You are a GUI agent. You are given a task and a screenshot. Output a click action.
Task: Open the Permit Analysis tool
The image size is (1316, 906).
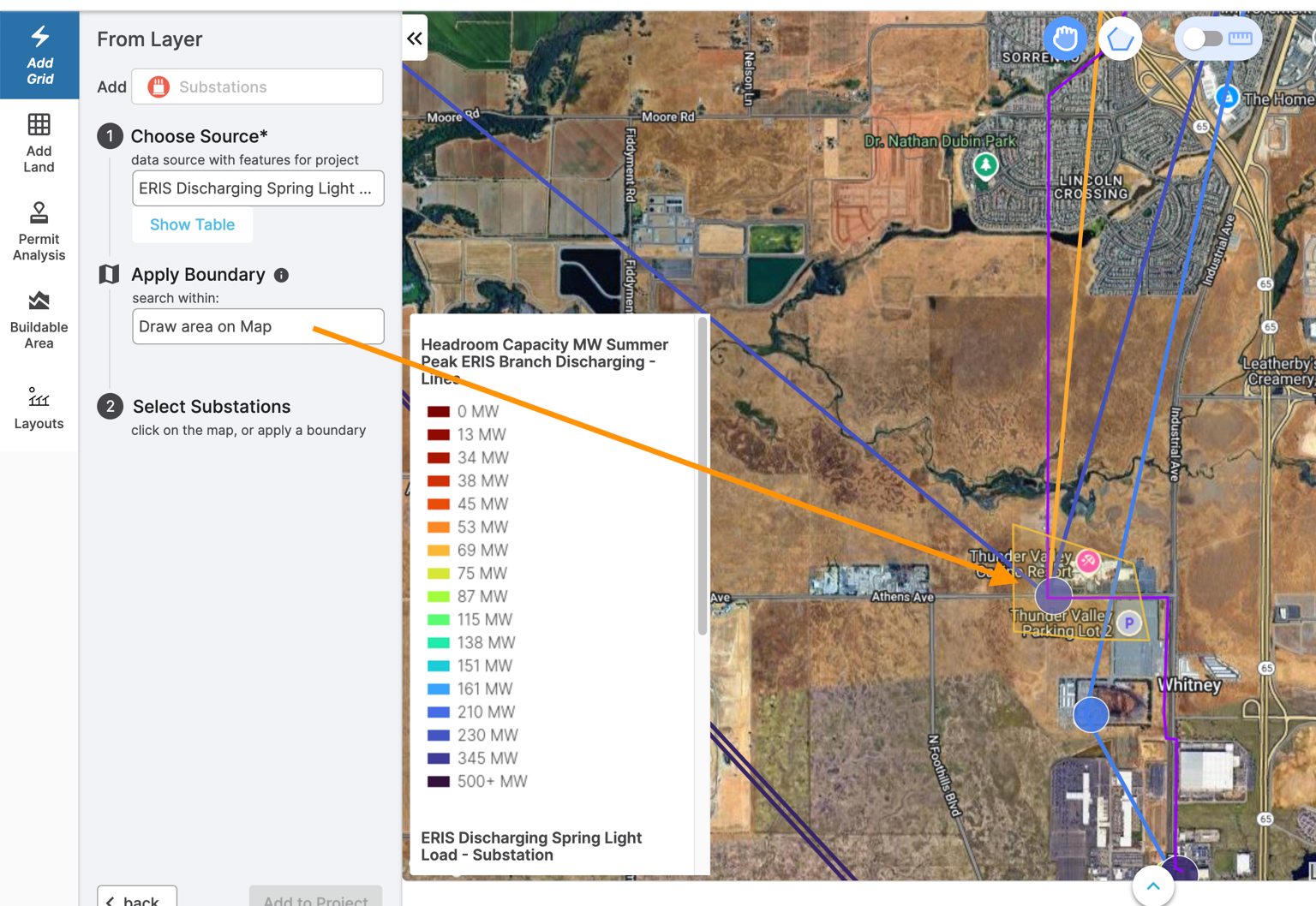pos(39,229)
